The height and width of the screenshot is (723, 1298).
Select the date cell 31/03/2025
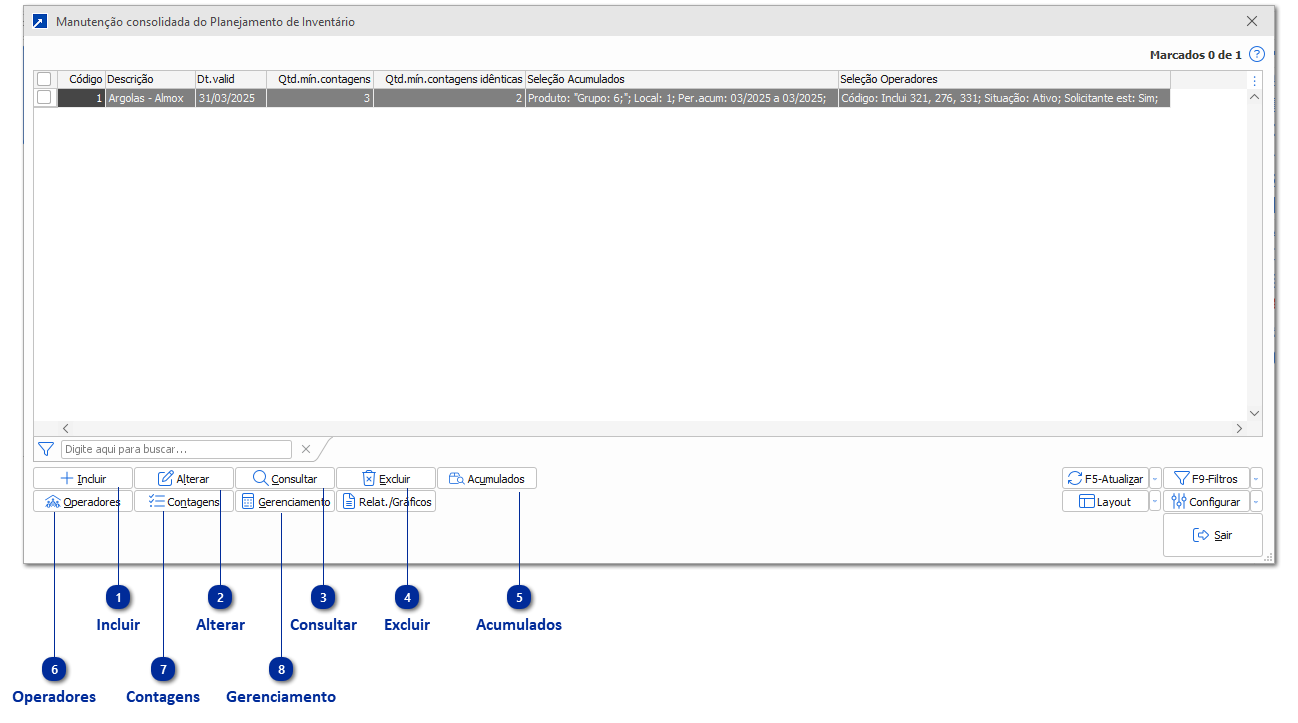pos(231,98)
